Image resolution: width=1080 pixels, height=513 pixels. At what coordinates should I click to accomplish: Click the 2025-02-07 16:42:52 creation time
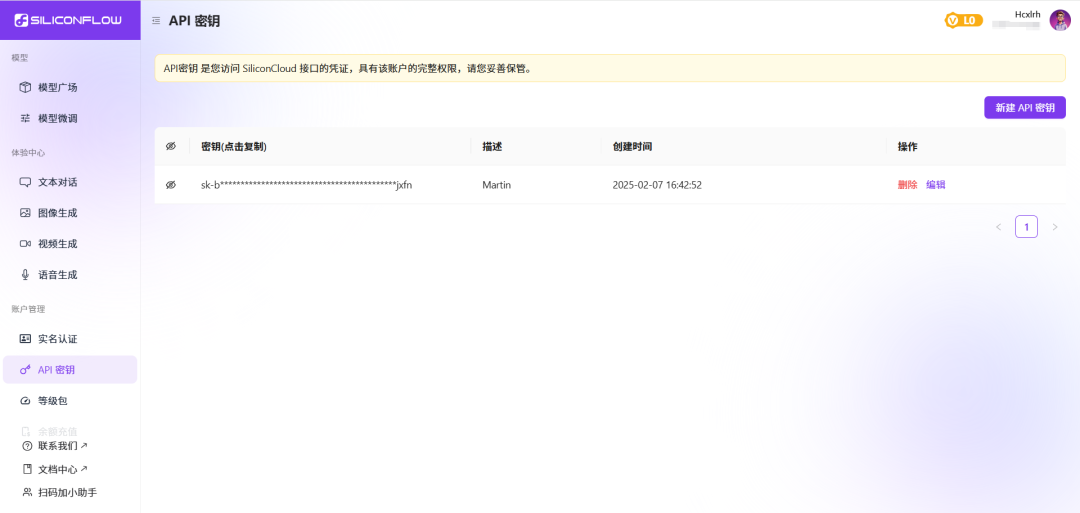click(657, 185)
